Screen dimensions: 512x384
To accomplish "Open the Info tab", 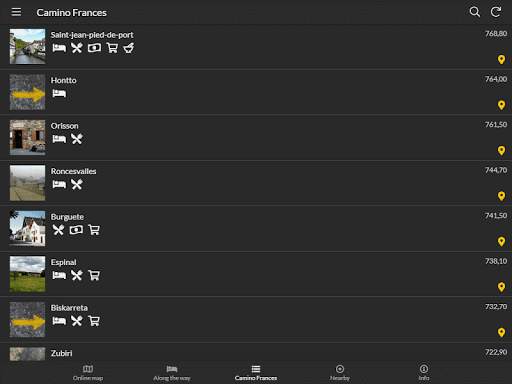I will click(x=424, y=373).
